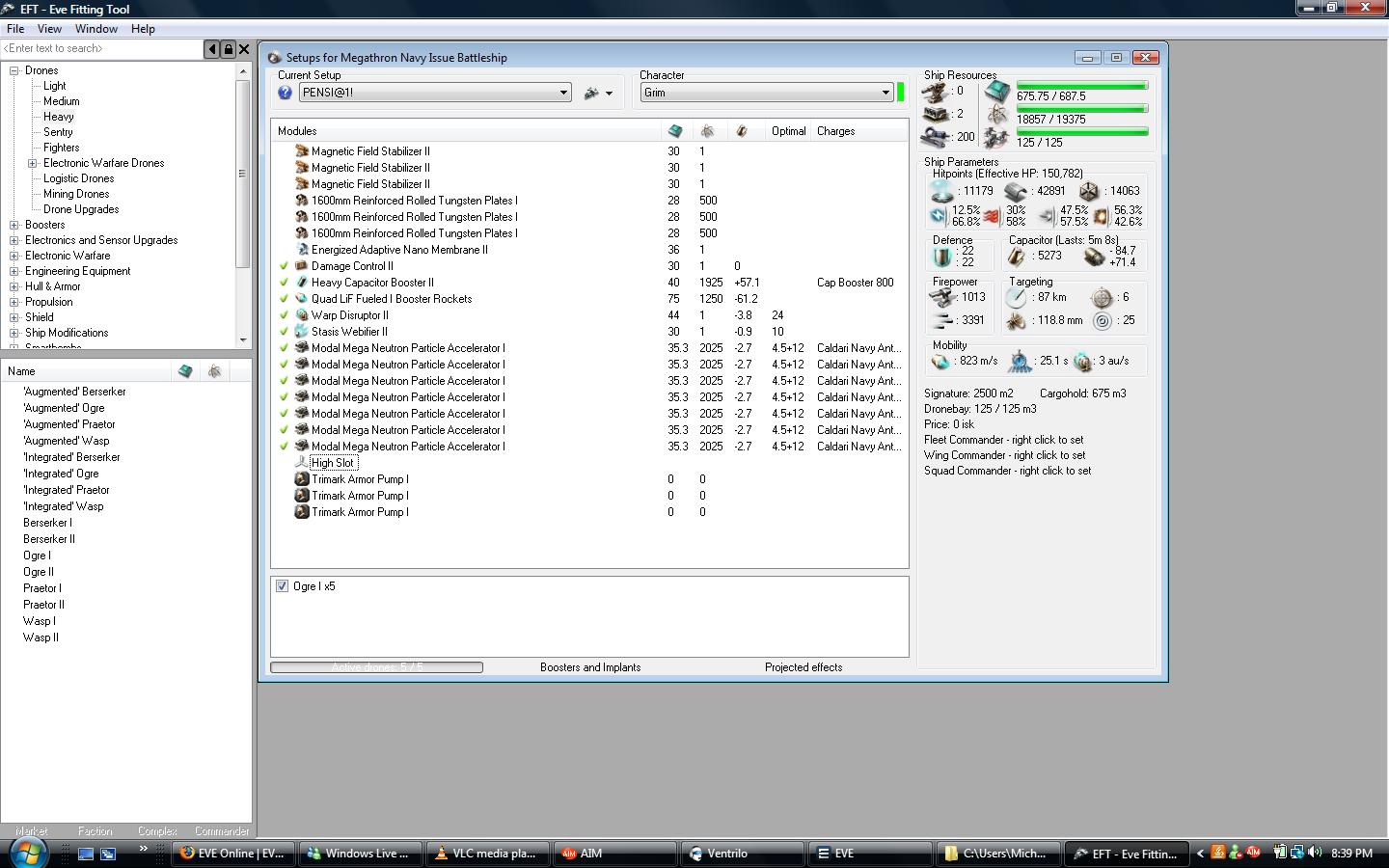Click the capacitor column header icon in Modules
The image size is (1389, 868).
coord(741,131)
